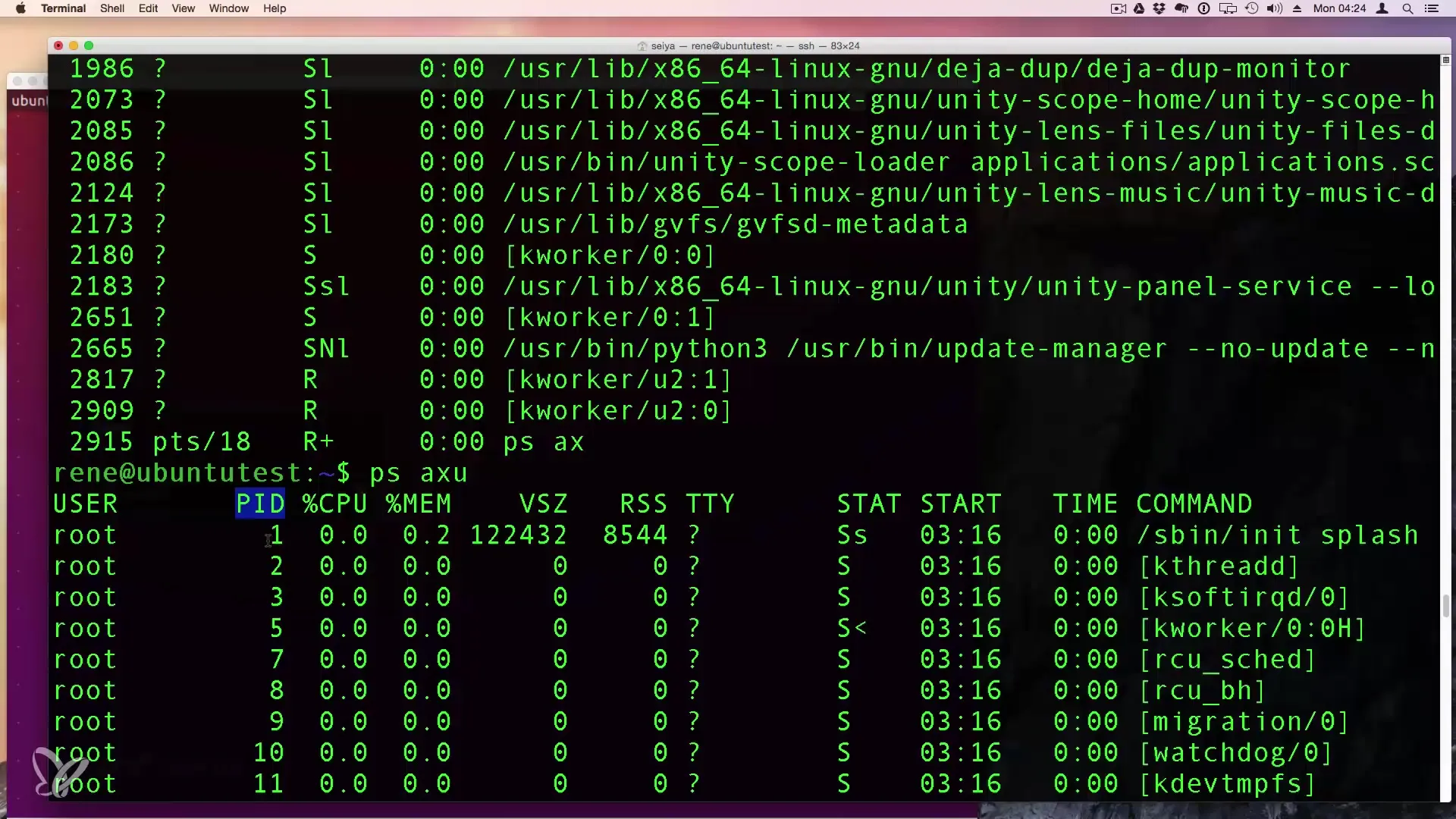
Task: Click the ubuntu background window title
Action: 29,100
